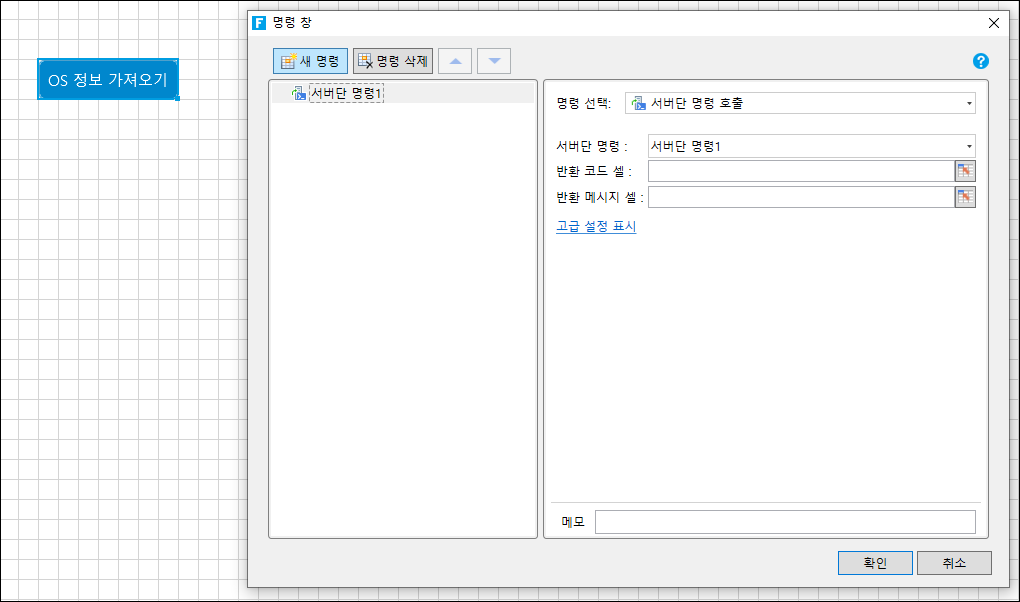Click the empty area of the command list
1020x602 pixels.
[403, 320]
